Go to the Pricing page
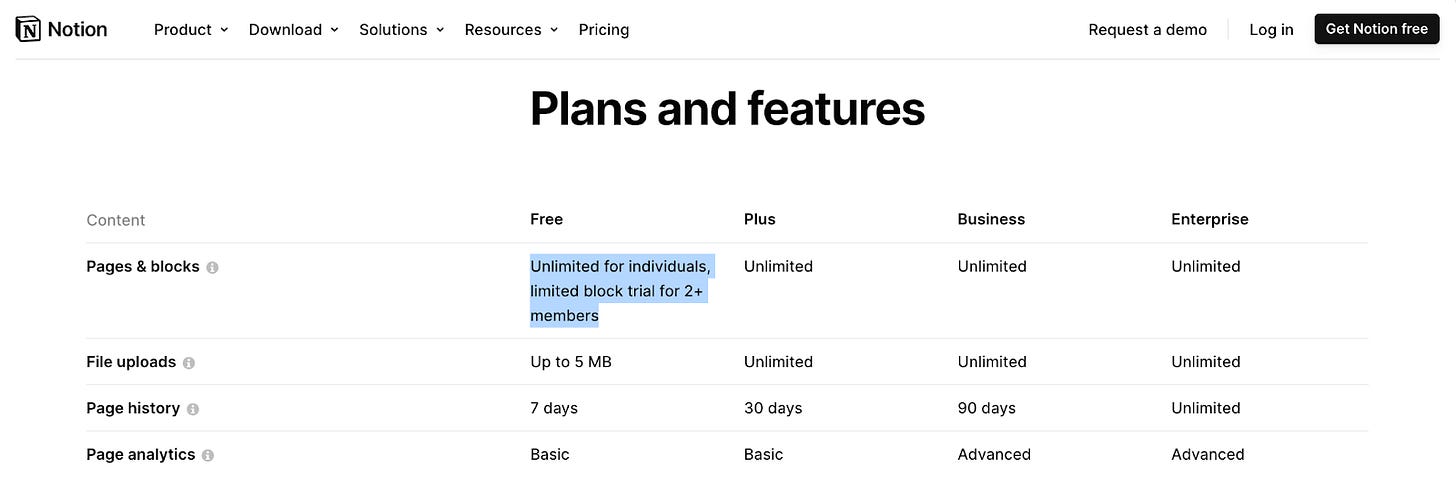 coord(604,30)
